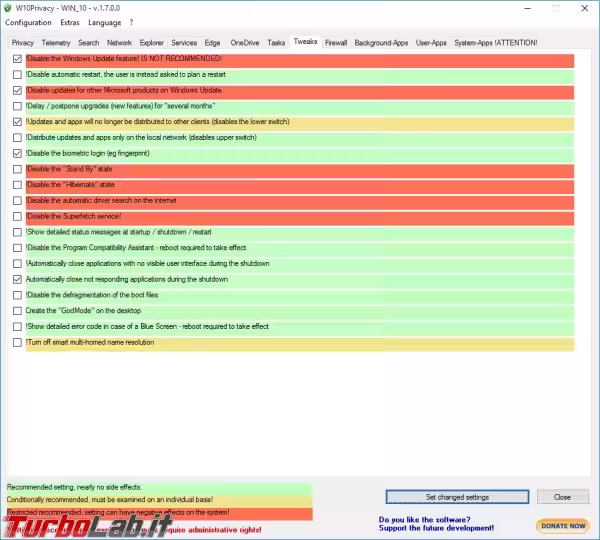Check Distribute updates only on local network

[17, 137]
